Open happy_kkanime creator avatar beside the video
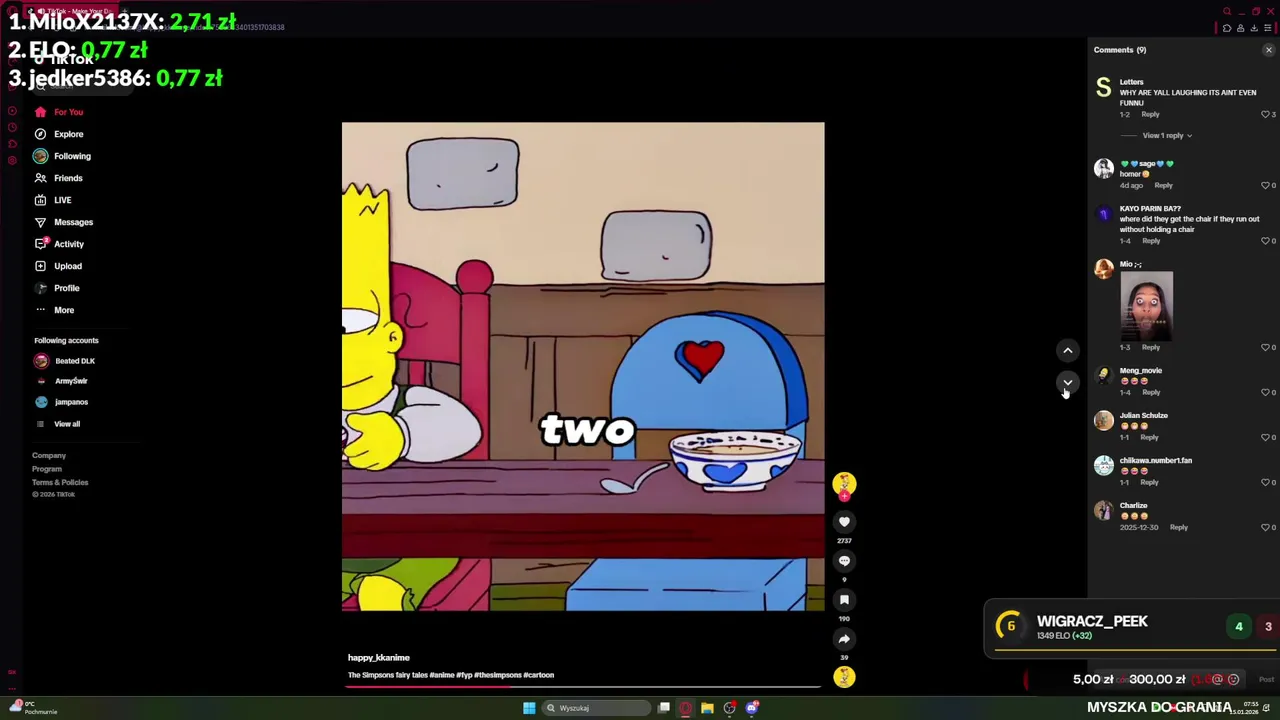This screenshot has width=1280, height=720. 844,484
